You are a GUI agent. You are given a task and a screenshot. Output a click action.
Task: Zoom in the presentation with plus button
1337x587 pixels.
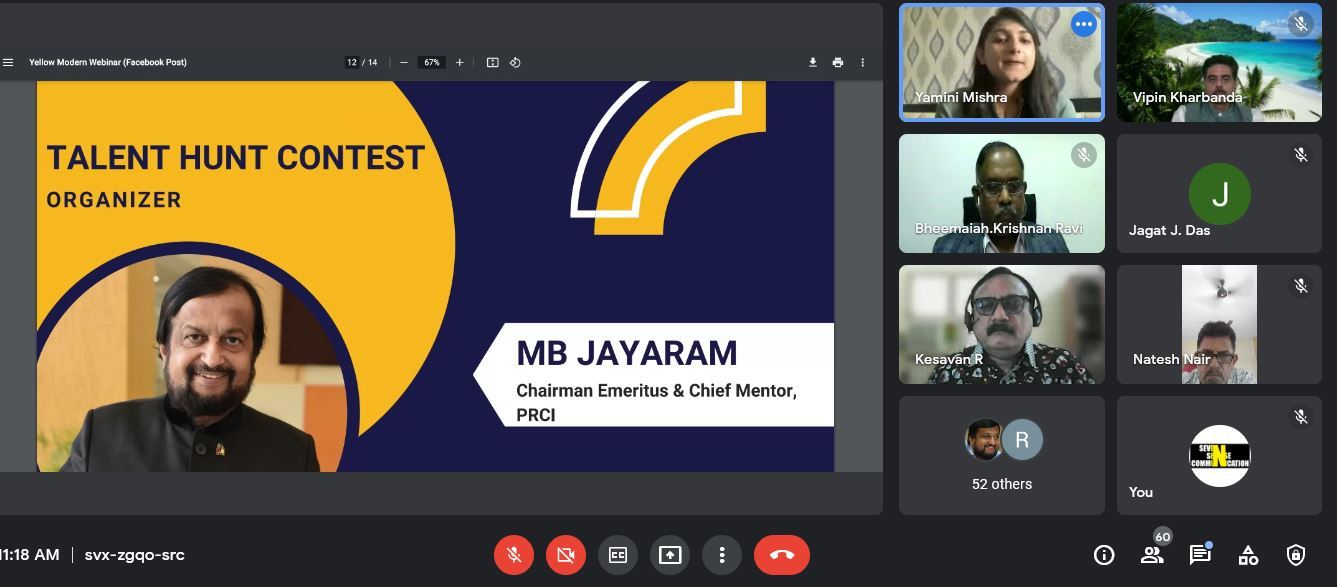460,62
